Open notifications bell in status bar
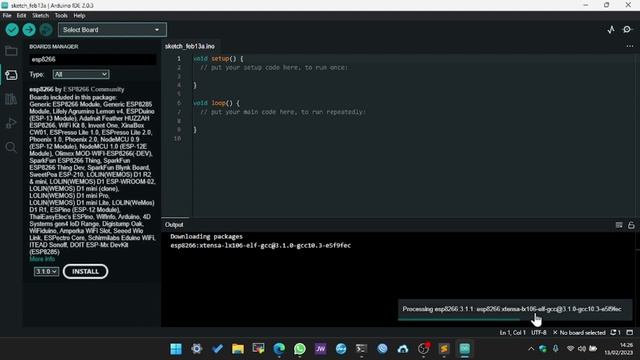 pos(615,333)
